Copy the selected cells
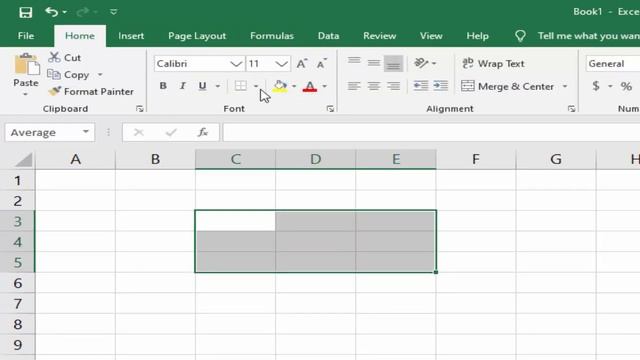Viewport: 640px width, 360px height. pyautogui.click(x=69, y=75)
